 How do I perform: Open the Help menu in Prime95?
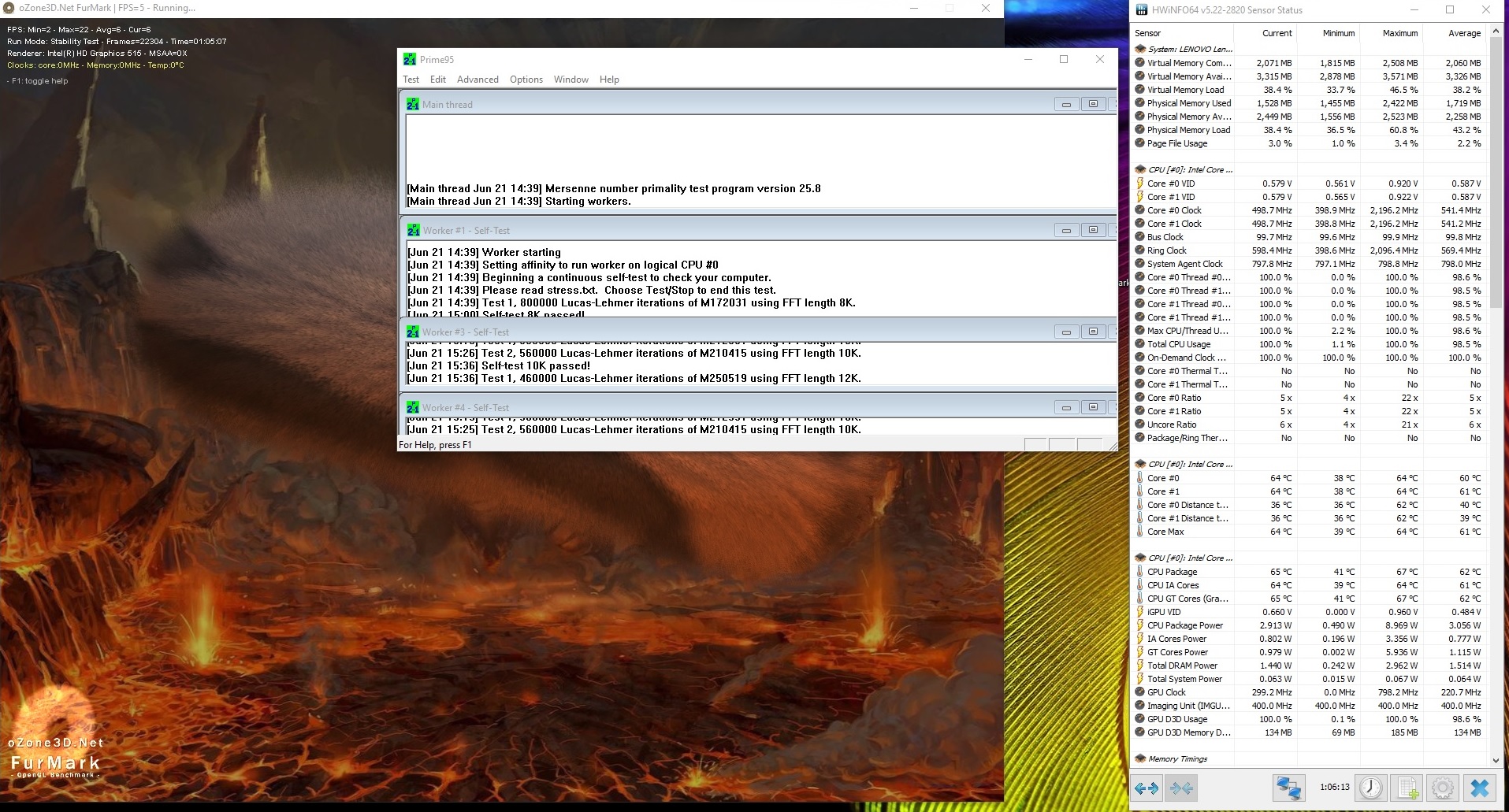tap(609, 80)
